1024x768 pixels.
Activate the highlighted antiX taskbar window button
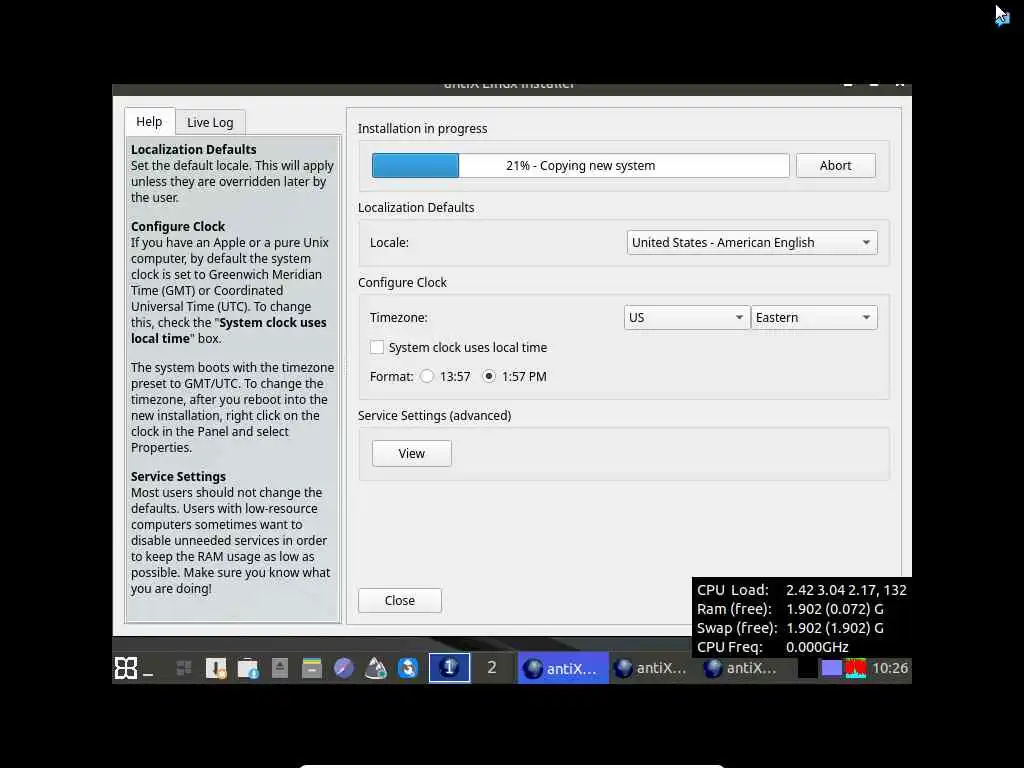[563, 667]
